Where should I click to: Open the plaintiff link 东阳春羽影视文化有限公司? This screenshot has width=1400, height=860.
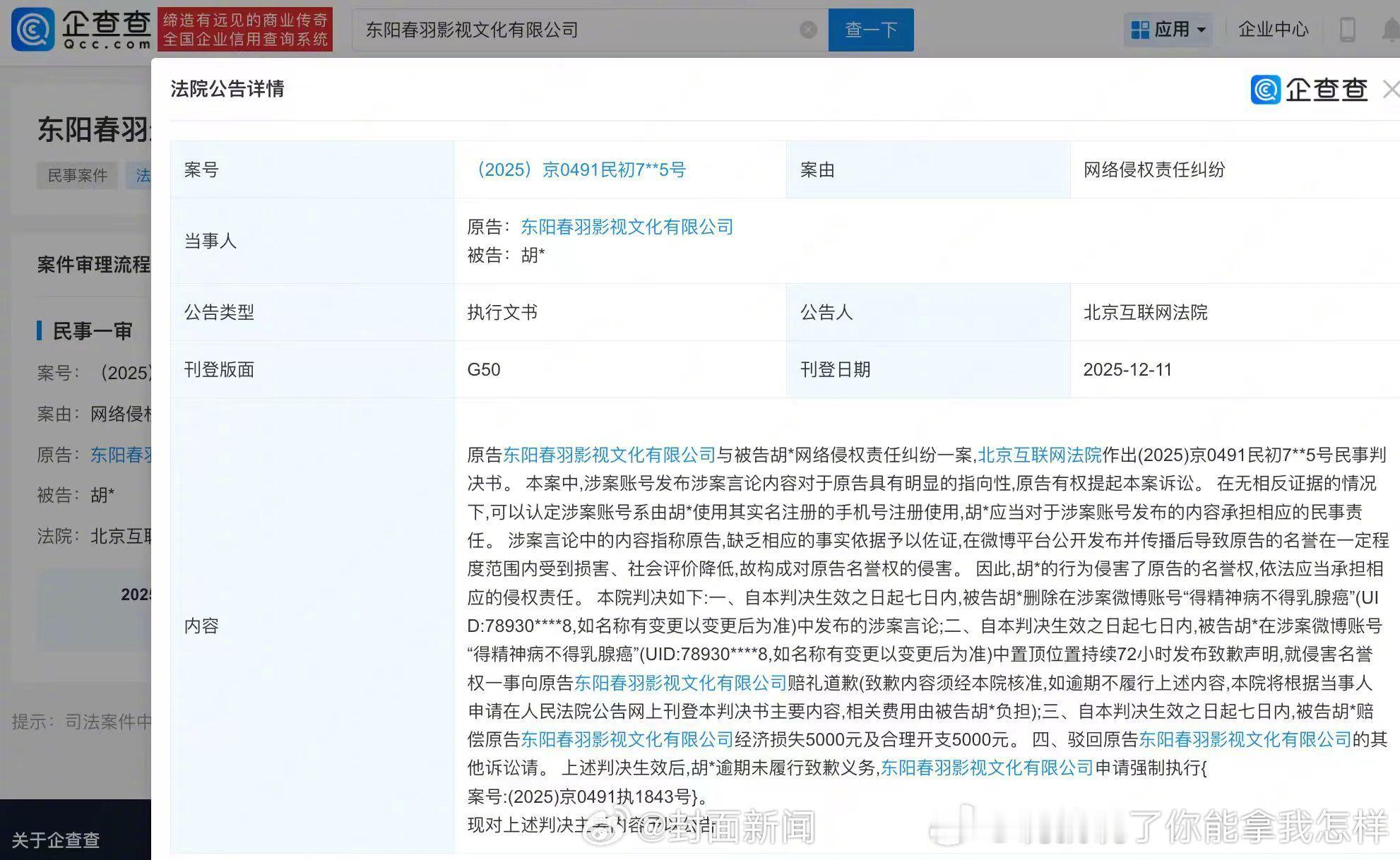626,227
